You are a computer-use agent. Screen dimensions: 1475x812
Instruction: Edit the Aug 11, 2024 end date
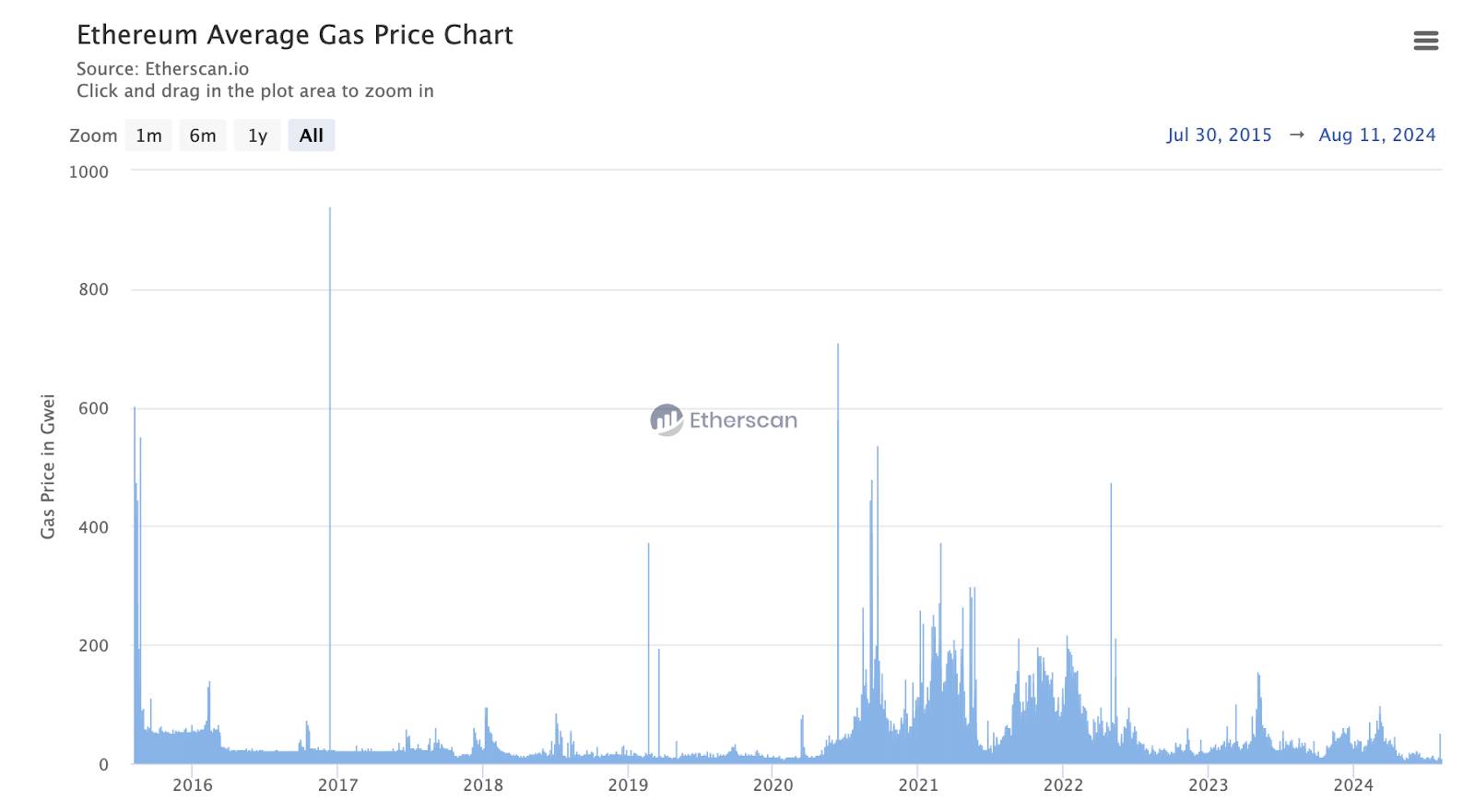click(x=1377, y=135)
